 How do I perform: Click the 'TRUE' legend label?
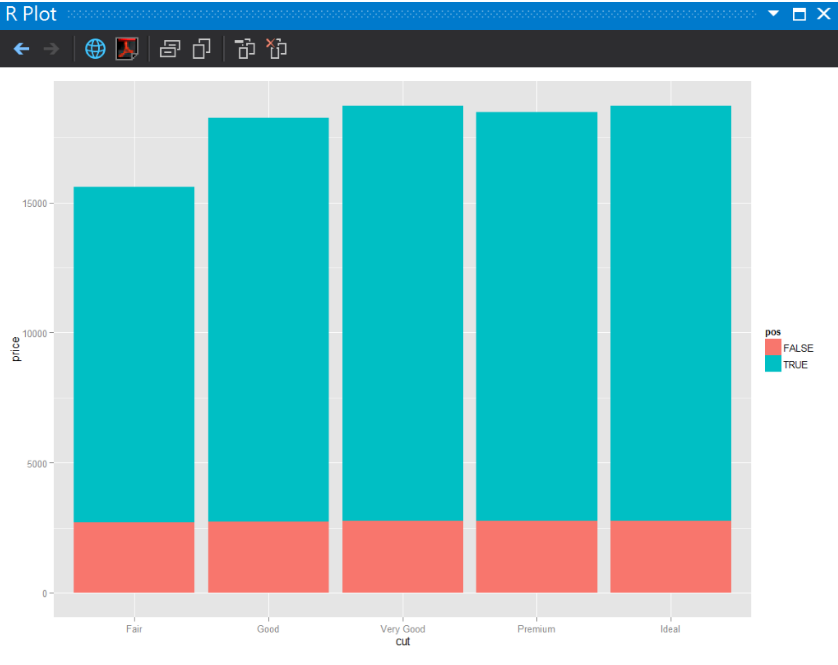coord(795,365)
